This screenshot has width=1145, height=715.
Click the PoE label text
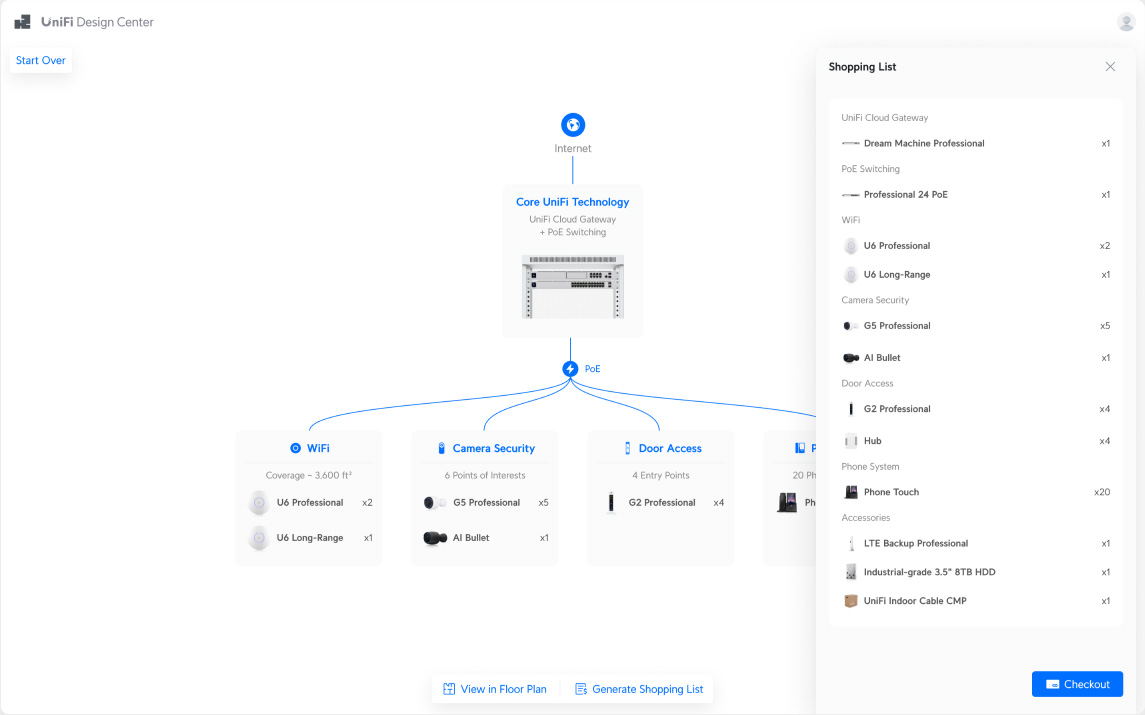(592, 369)
